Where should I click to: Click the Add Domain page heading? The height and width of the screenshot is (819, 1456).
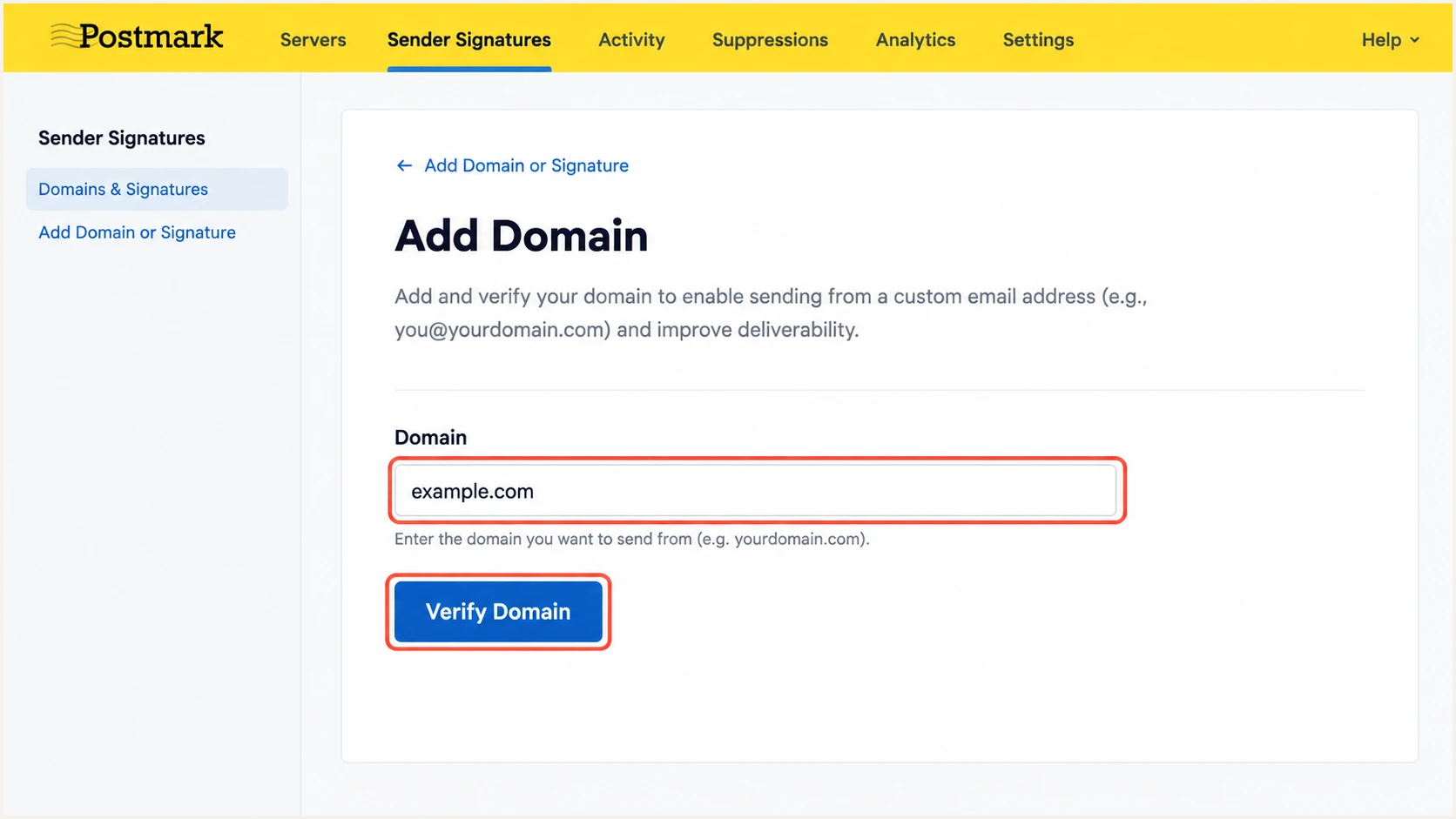[521, 236]
